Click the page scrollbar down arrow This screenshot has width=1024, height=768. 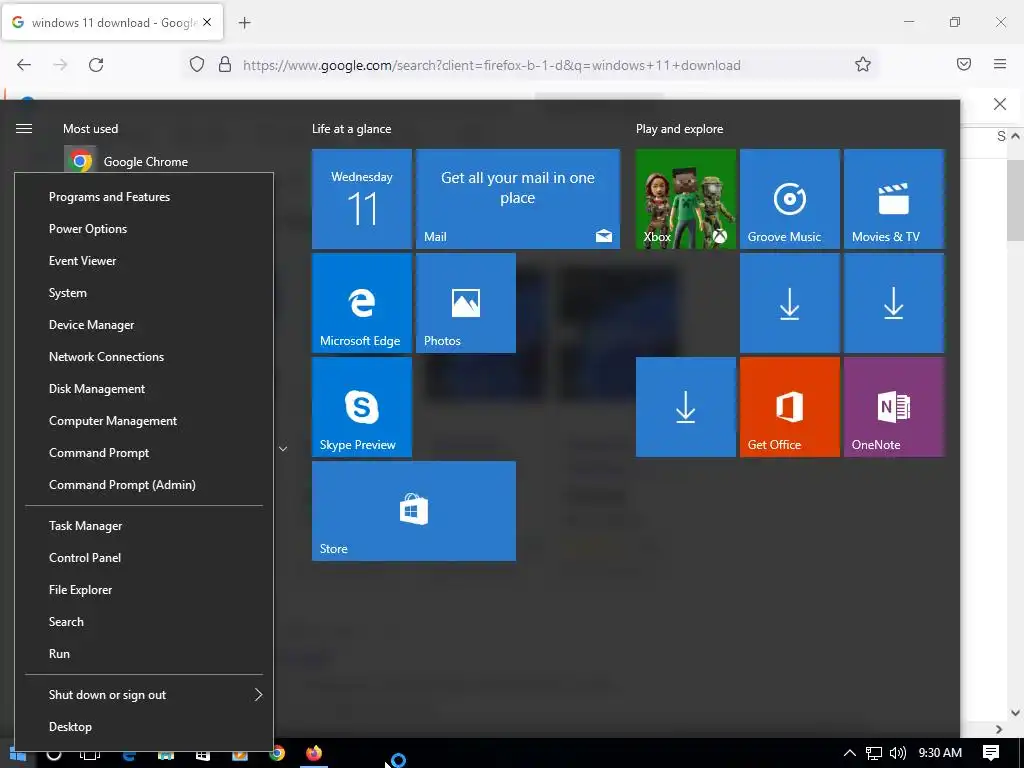1015,713
